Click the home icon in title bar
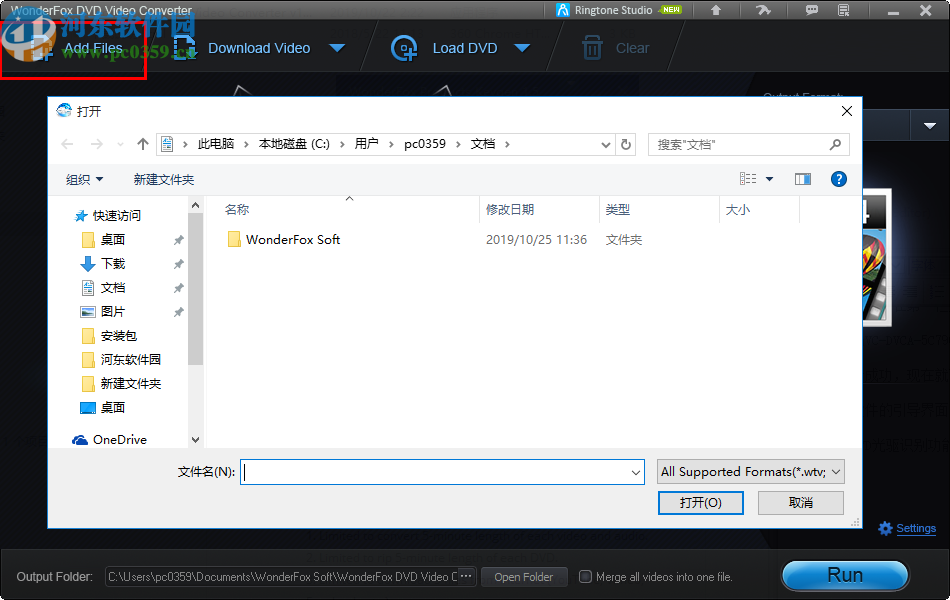The width and height of the screenshot is (950, 600). [716, 10]
